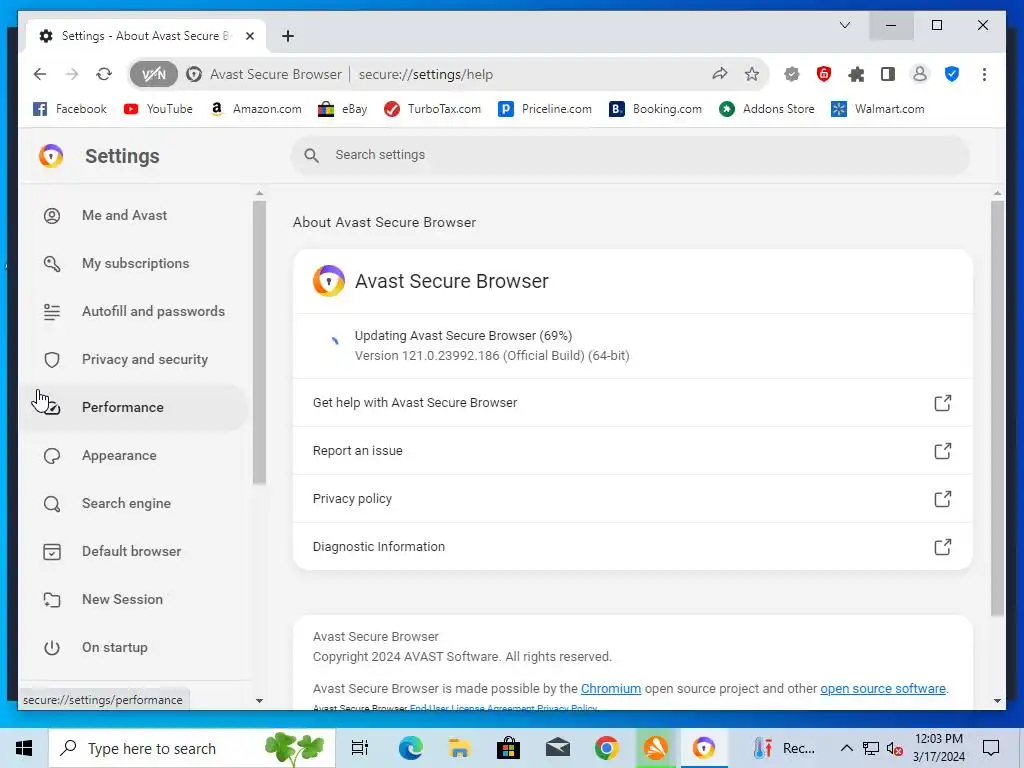Screen dimensions: 1024x768
Task: Open New Session settings
Action: click(x=134, y=600)
